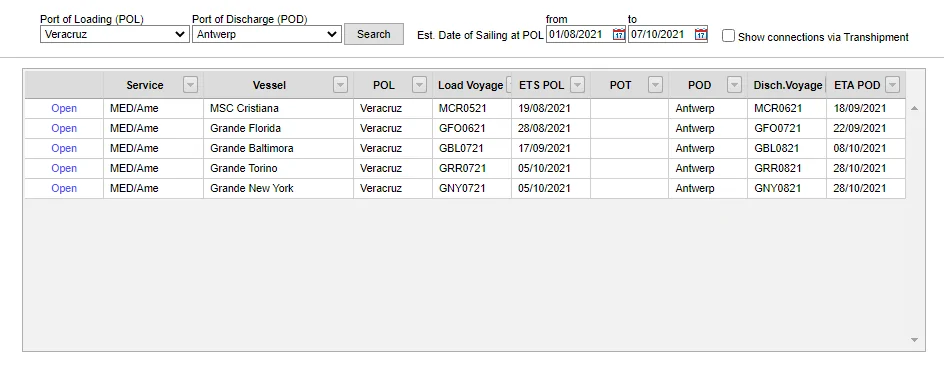Open the Vessel column filter dropdown
Viewport: 944px width, 367px height.
tap(340, 85)
